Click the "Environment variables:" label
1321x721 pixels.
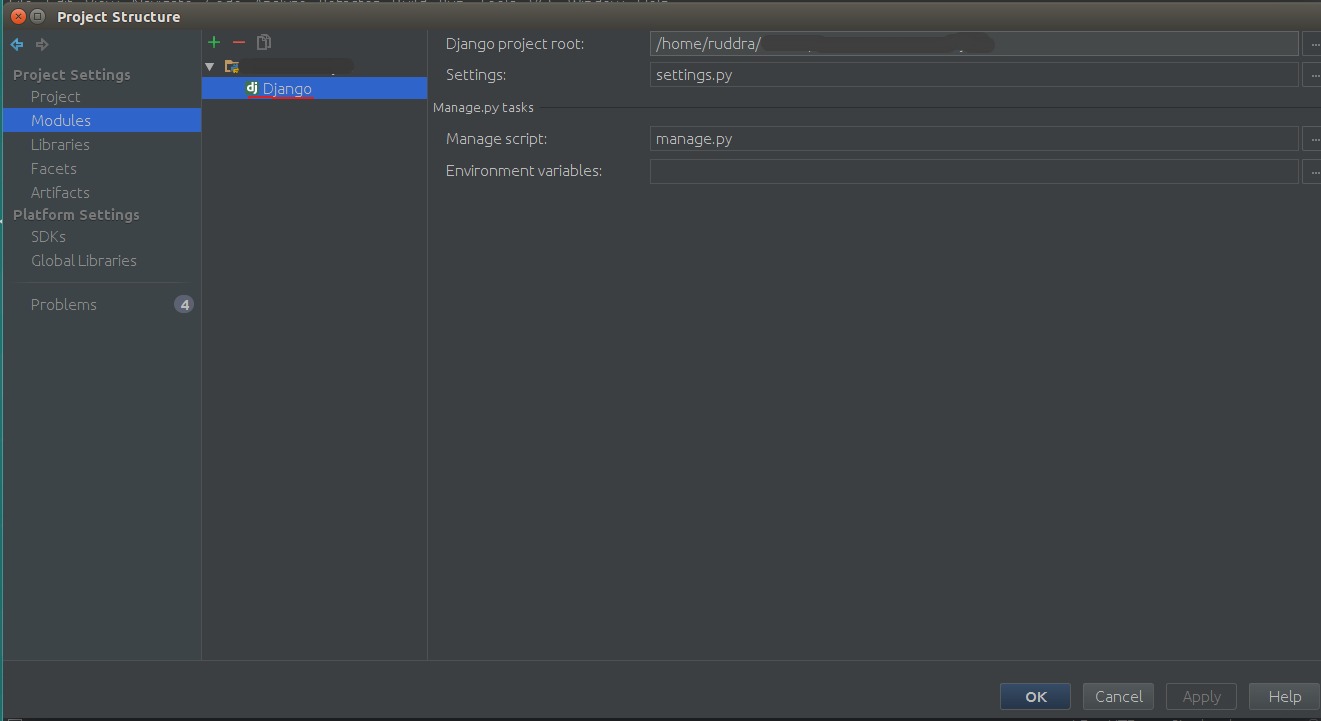pyautogui.click(x=524, y=171)
